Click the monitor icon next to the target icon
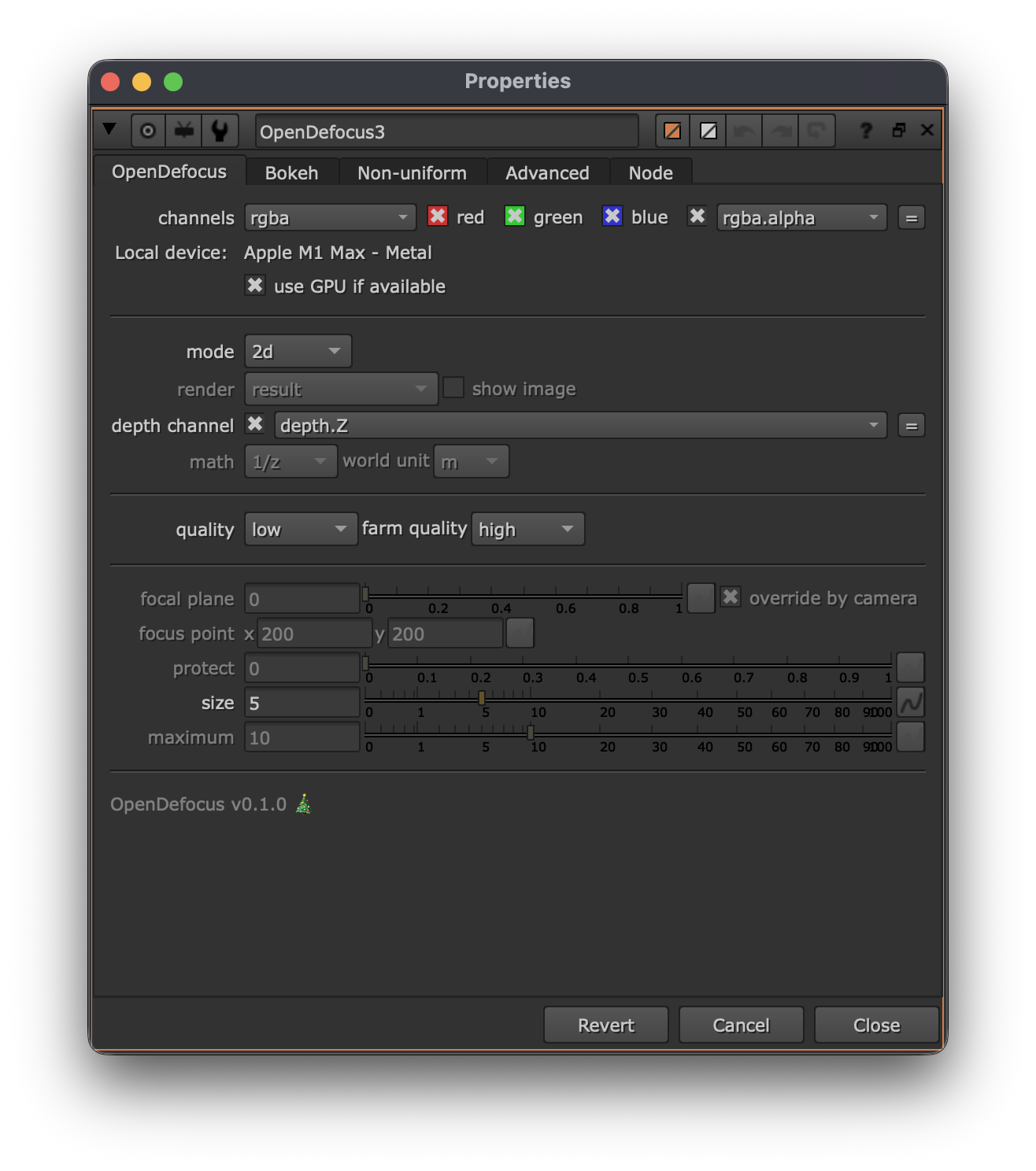 click(x=183, y=131)
